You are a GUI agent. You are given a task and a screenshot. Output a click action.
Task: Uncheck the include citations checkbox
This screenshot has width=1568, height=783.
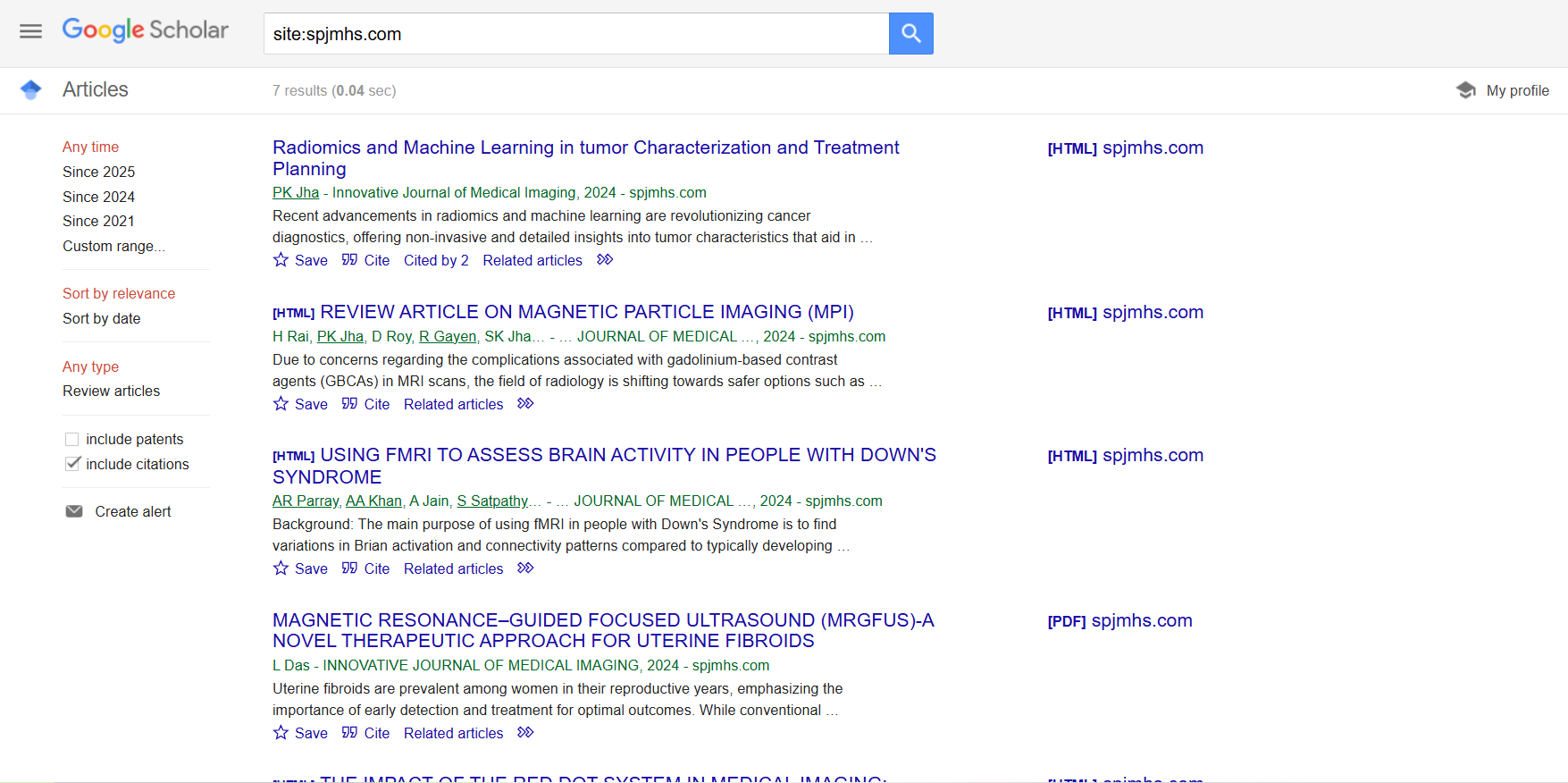coord(72,464)
